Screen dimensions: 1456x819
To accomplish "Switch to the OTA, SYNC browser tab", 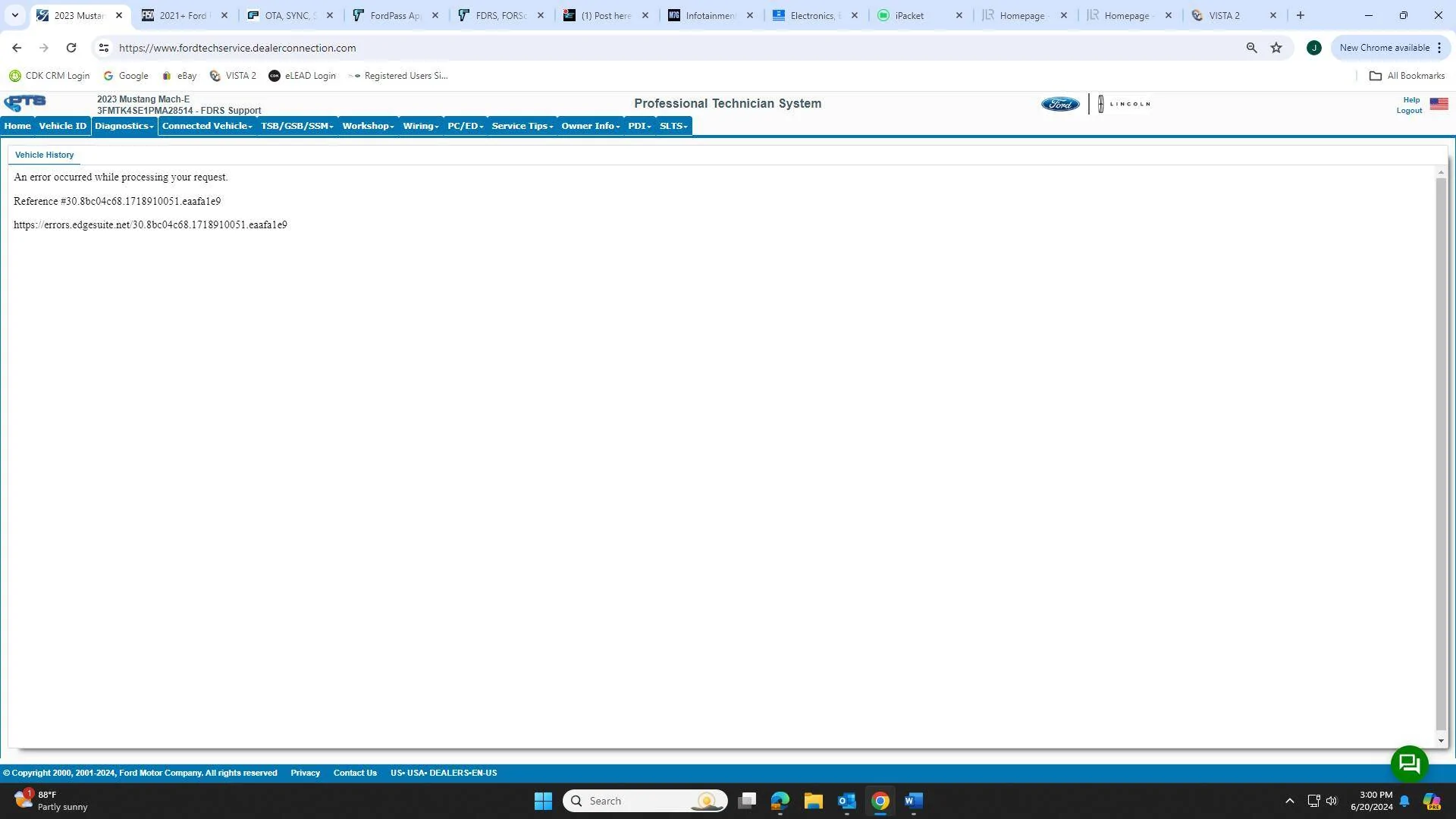I will point(289,15).
